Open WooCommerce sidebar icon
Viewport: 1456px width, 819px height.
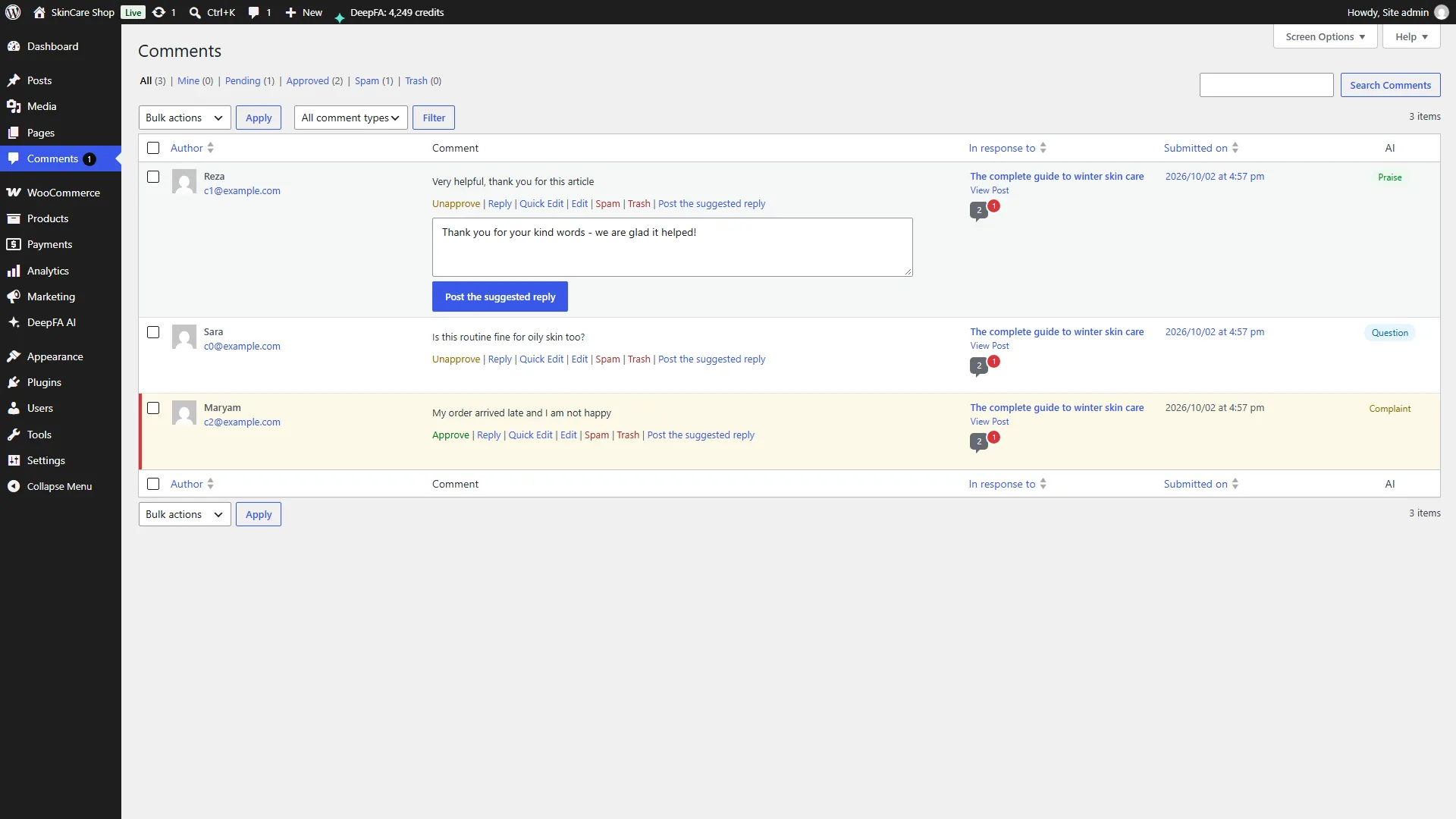[14, 193]
